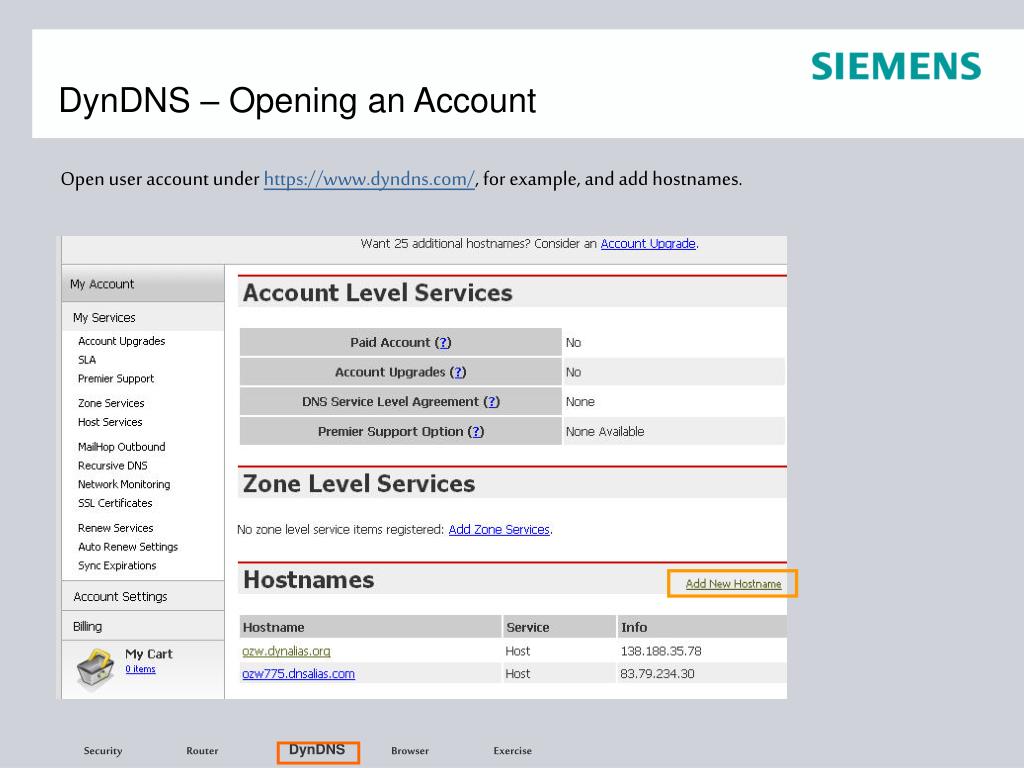This screenshot has width=1024, height=768.
Task: Go to the Browser slide section
Action: pos(410,751)
